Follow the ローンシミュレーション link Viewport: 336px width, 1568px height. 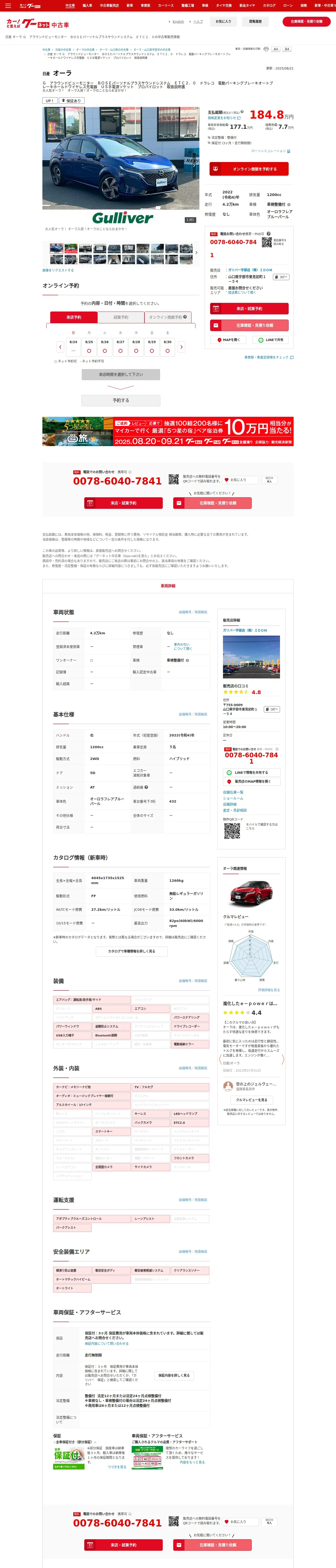point(271,151)
